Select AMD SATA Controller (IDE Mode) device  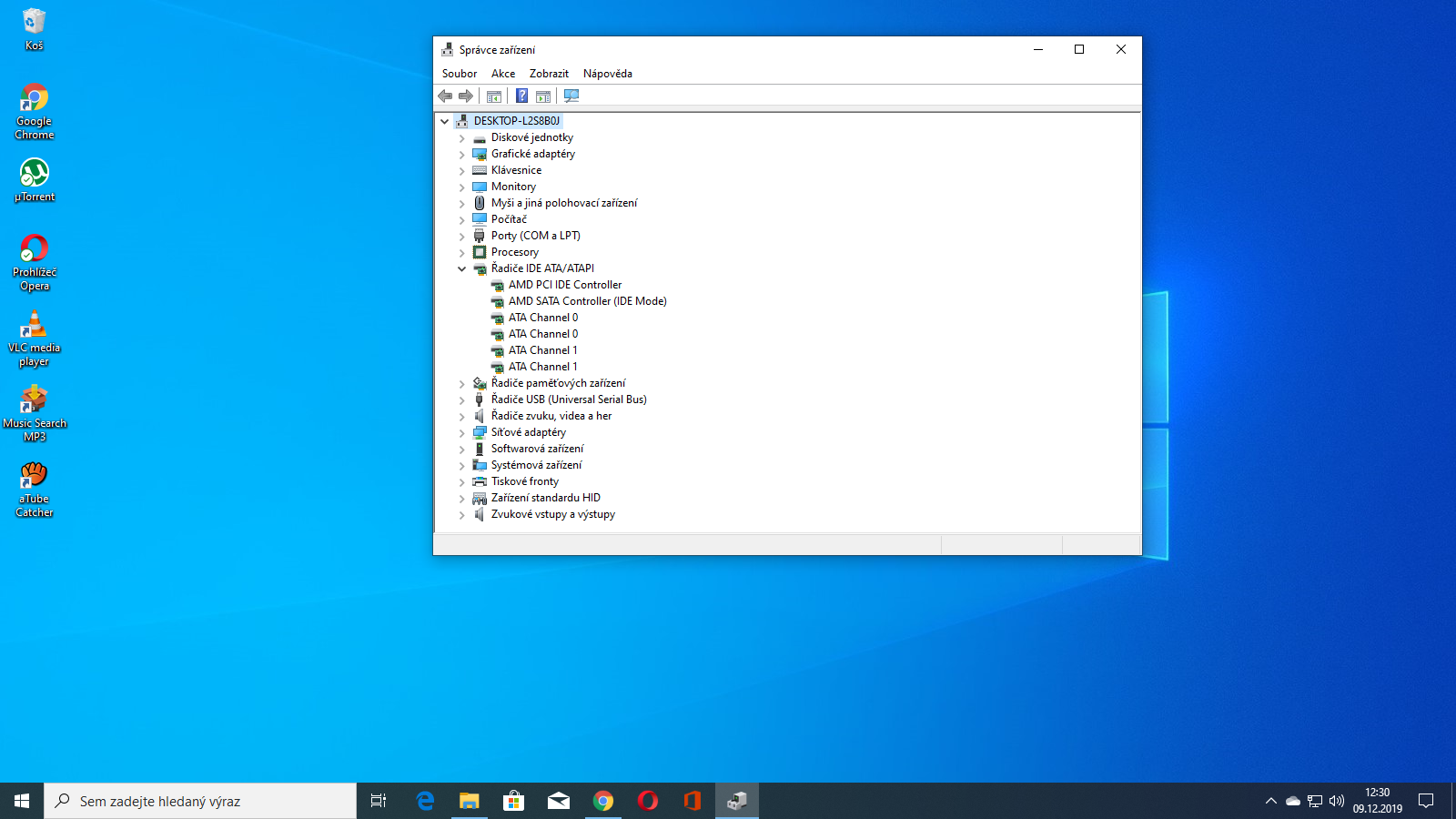[x=587, y=301]
